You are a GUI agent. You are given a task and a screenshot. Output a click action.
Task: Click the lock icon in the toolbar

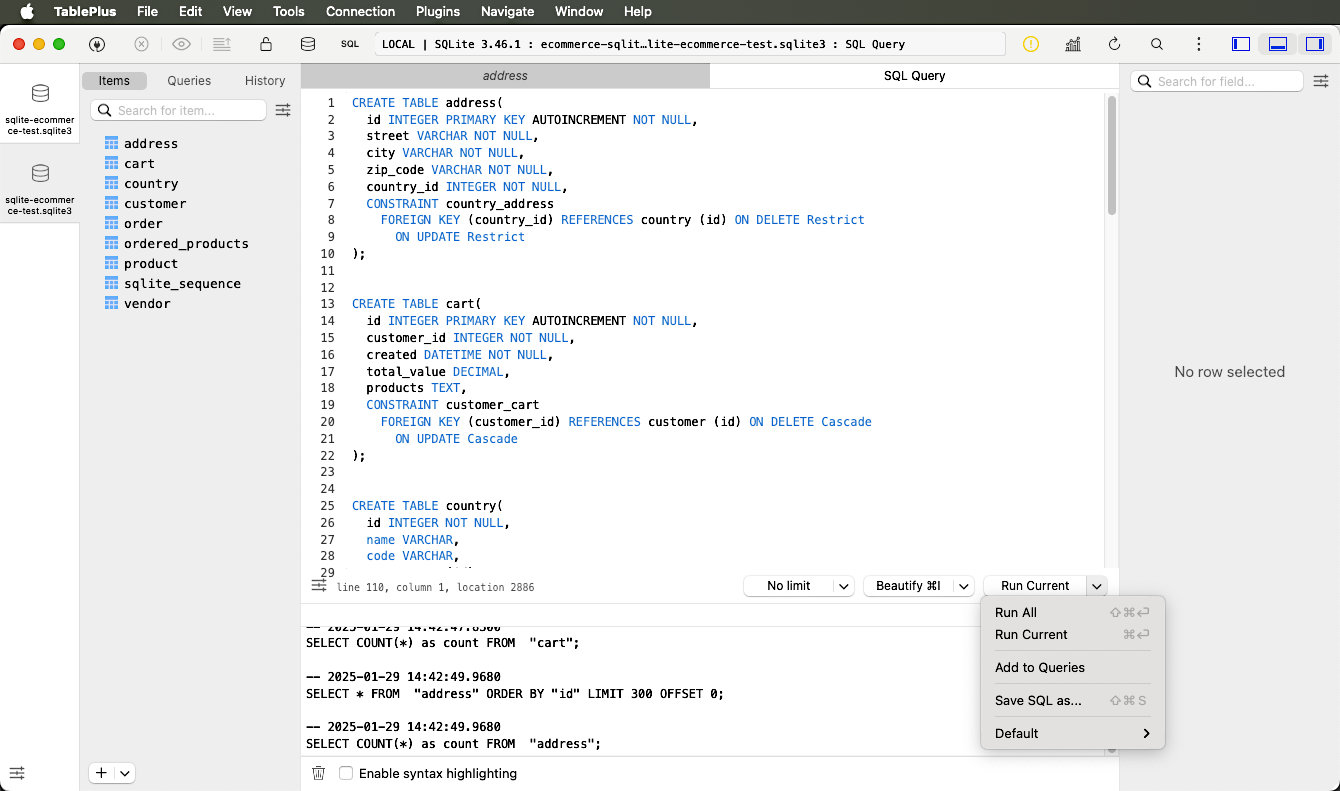pos(266,44)
